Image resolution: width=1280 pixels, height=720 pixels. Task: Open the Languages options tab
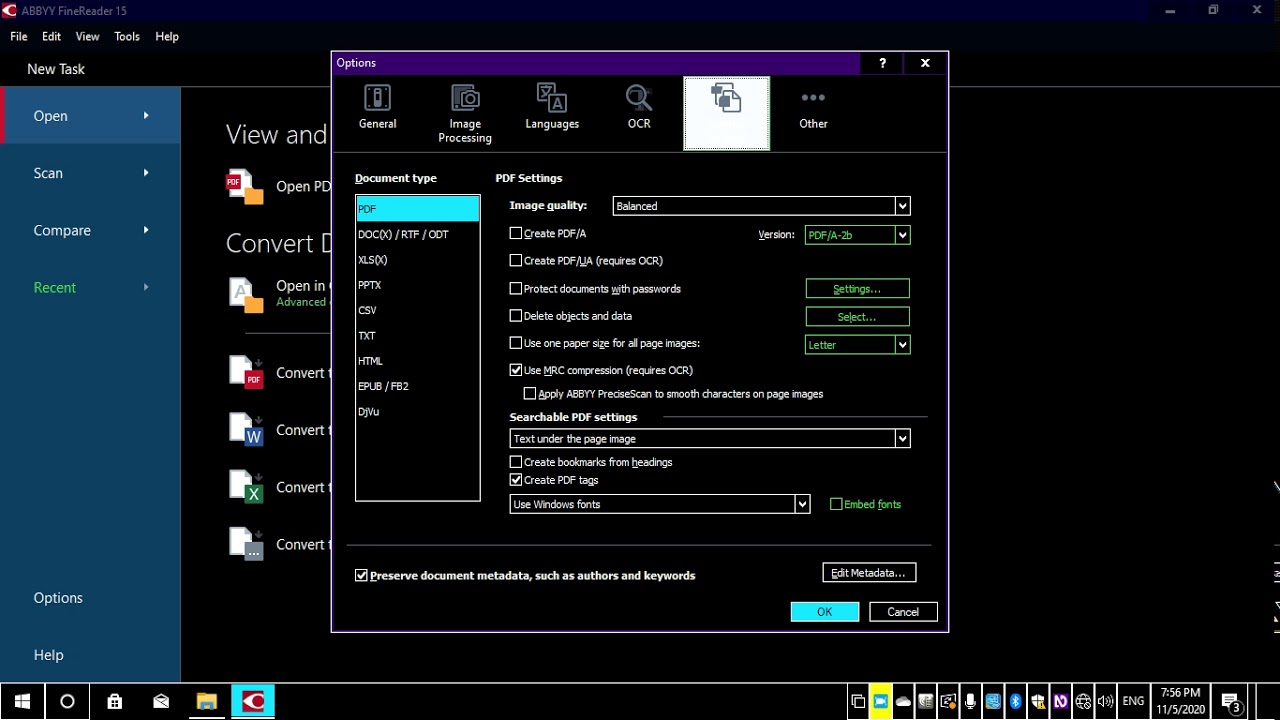pos(552,109)
